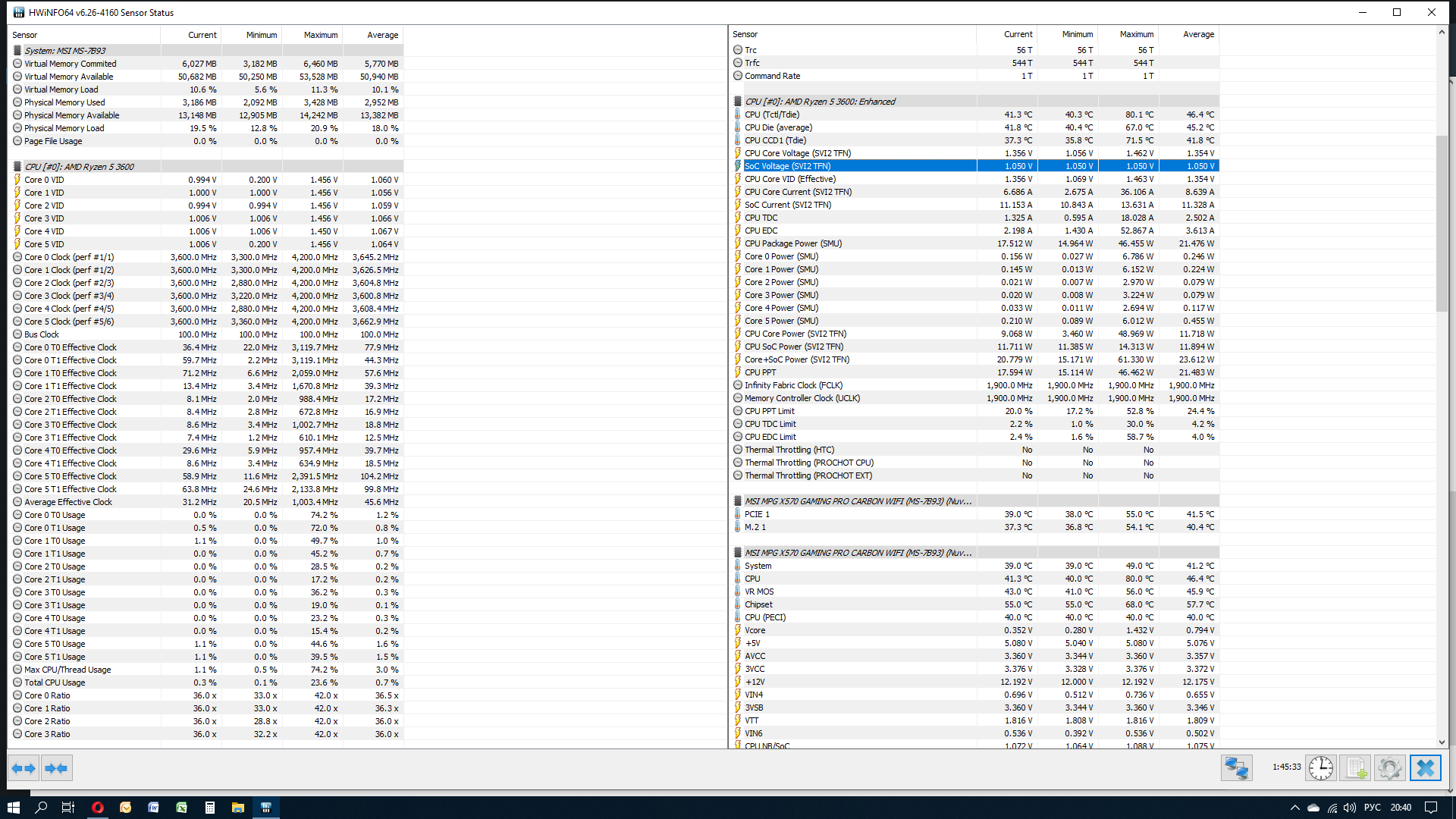1456x819 pixels.
Task: Open the sensor settings gear icon
Action: point(1390,768)
